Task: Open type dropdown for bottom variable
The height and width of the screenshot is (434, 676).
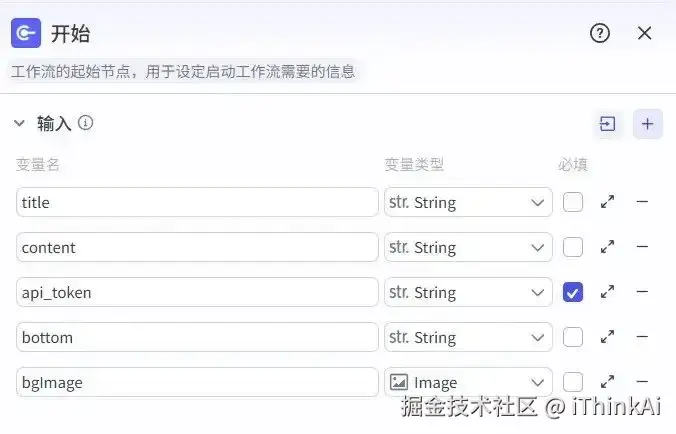Action: [468, 337]
